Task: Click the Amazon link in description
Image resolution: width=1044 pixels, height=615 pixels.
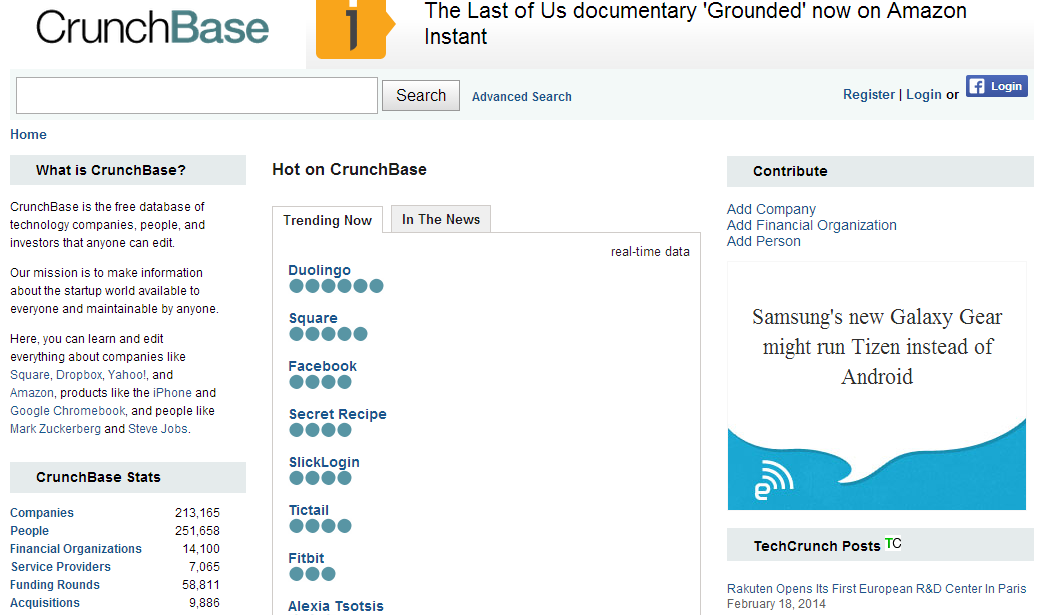Action: coord(31,393)
